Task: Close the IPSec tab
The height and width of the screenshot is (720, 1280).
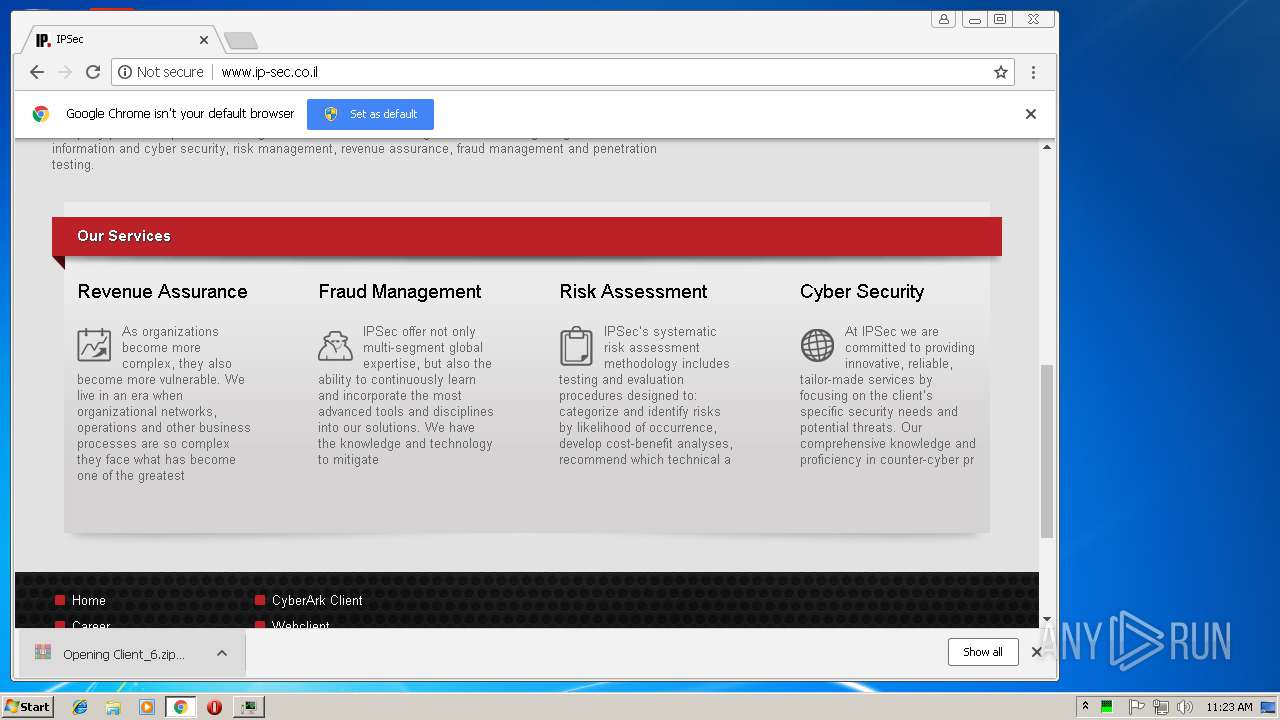Action: [x=204, y=40]
